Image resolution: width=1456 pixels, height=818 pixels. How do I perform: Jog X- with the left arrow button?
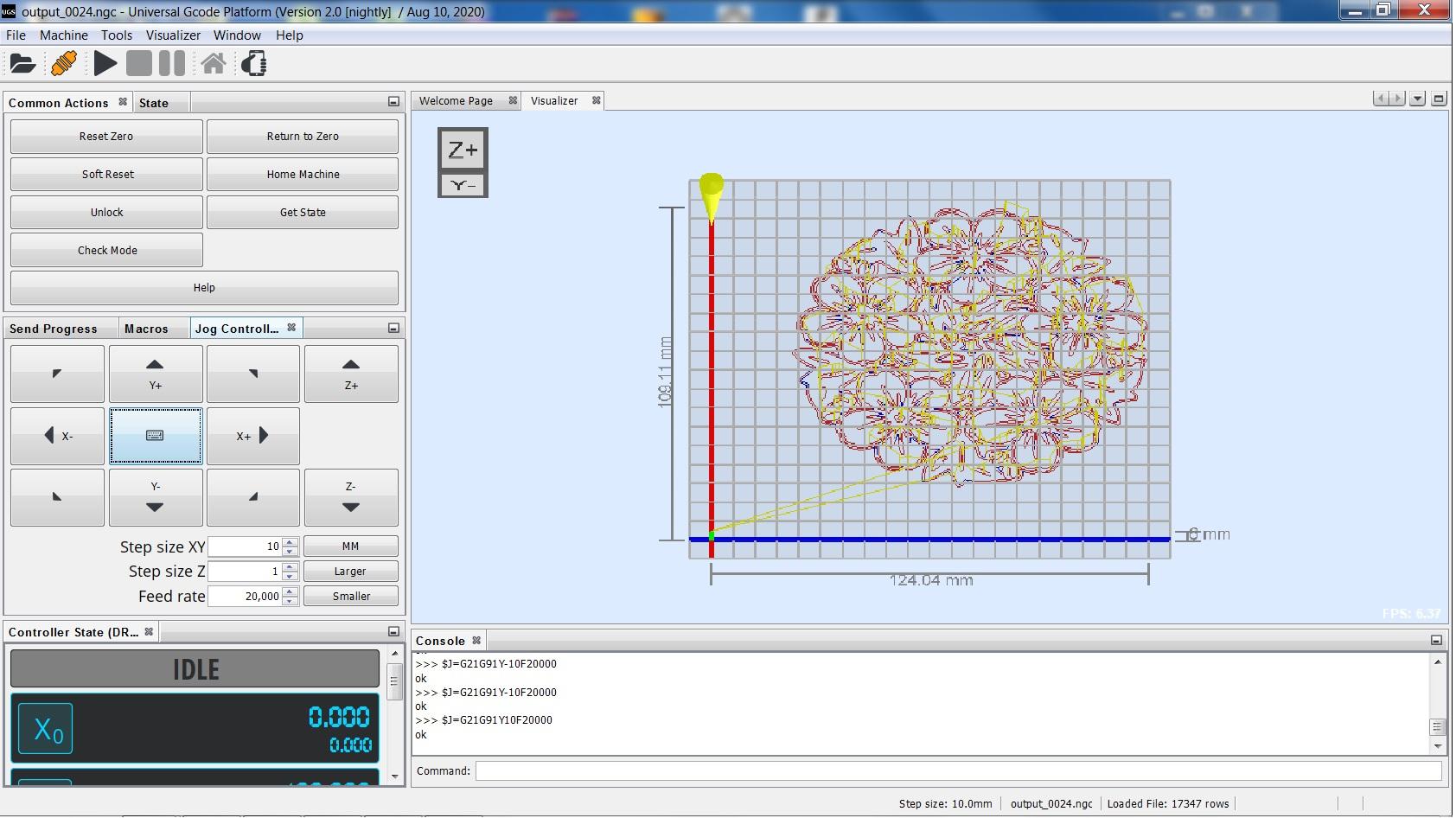tap(58, 436)
